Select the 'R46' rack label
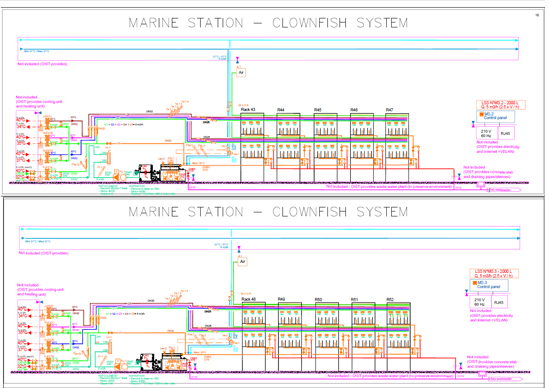 (x=354, y=110)
